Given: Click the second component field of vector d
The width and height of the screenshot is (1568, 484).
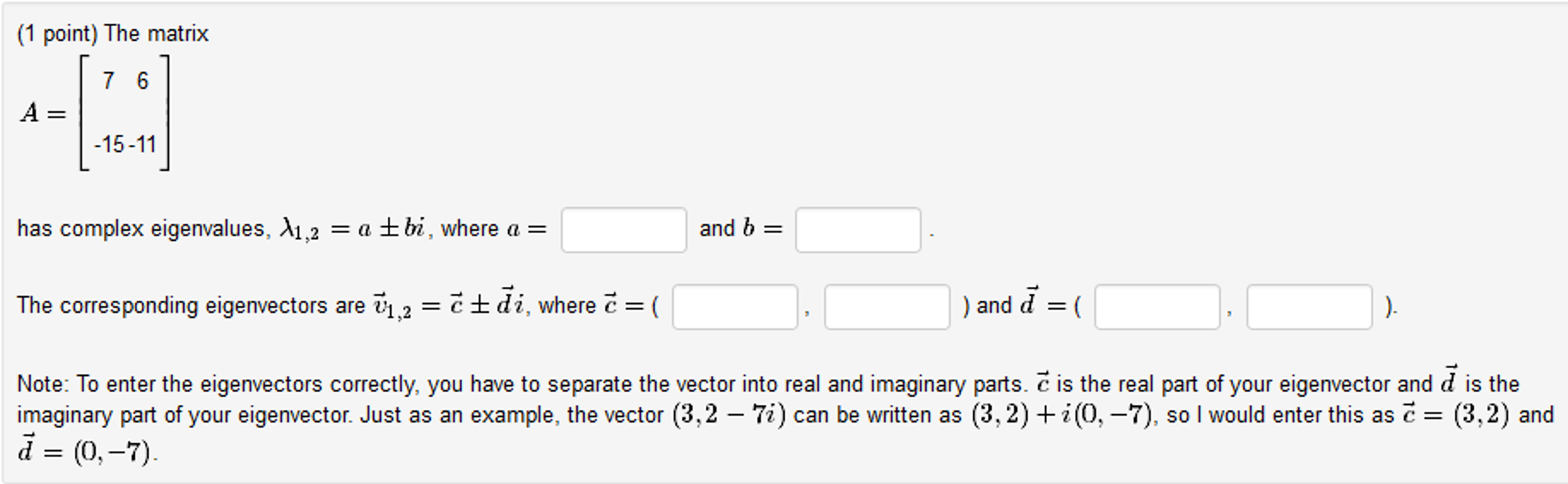Looking at the screenshot, I should point(1311,305).
